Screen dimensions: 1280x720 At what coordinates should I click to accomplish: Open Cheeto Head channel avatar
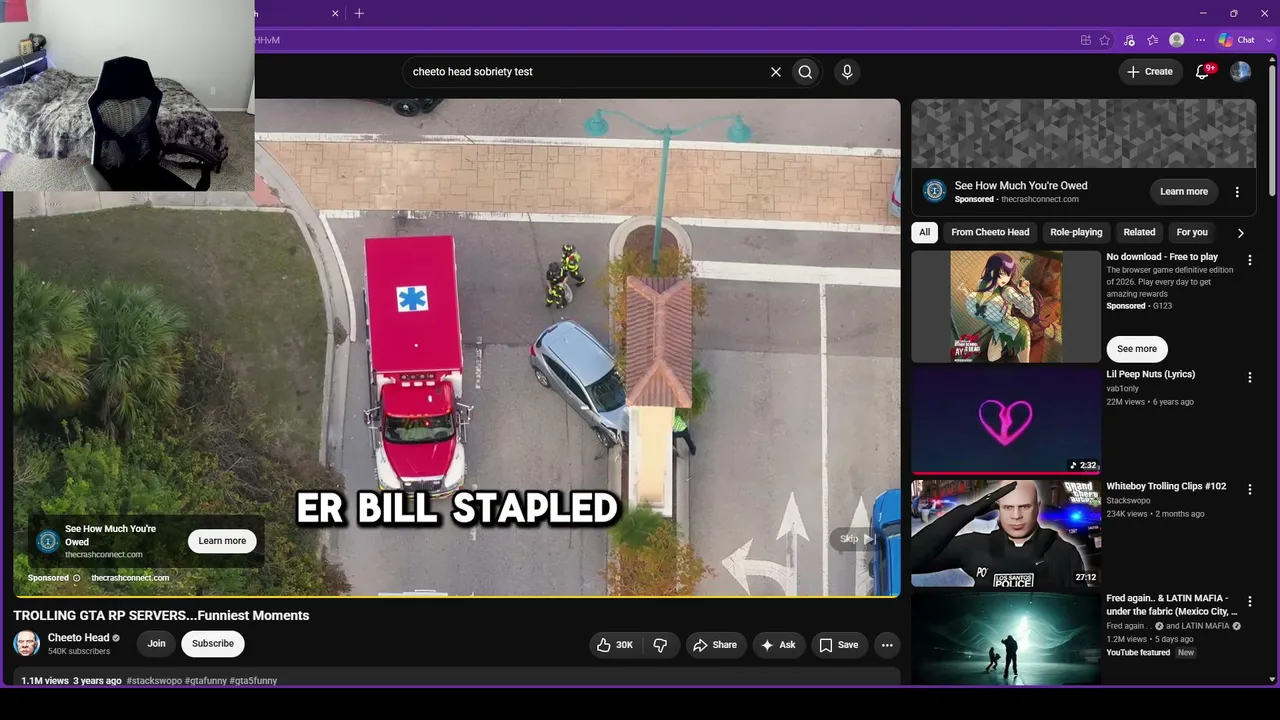26,643
